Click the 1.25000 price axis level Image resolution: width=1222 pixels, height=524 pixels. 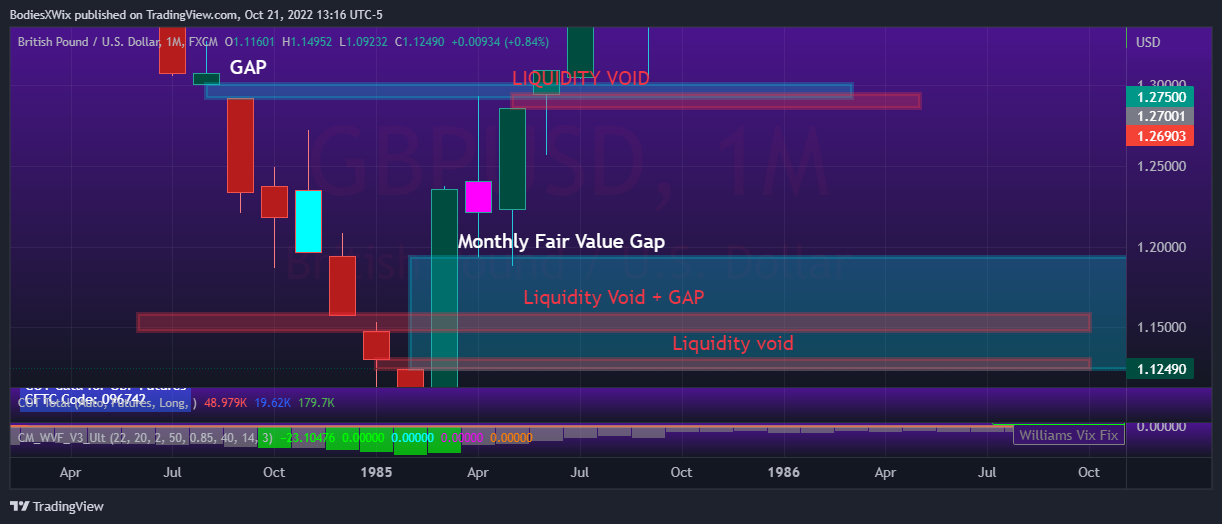coord(1159,166)
